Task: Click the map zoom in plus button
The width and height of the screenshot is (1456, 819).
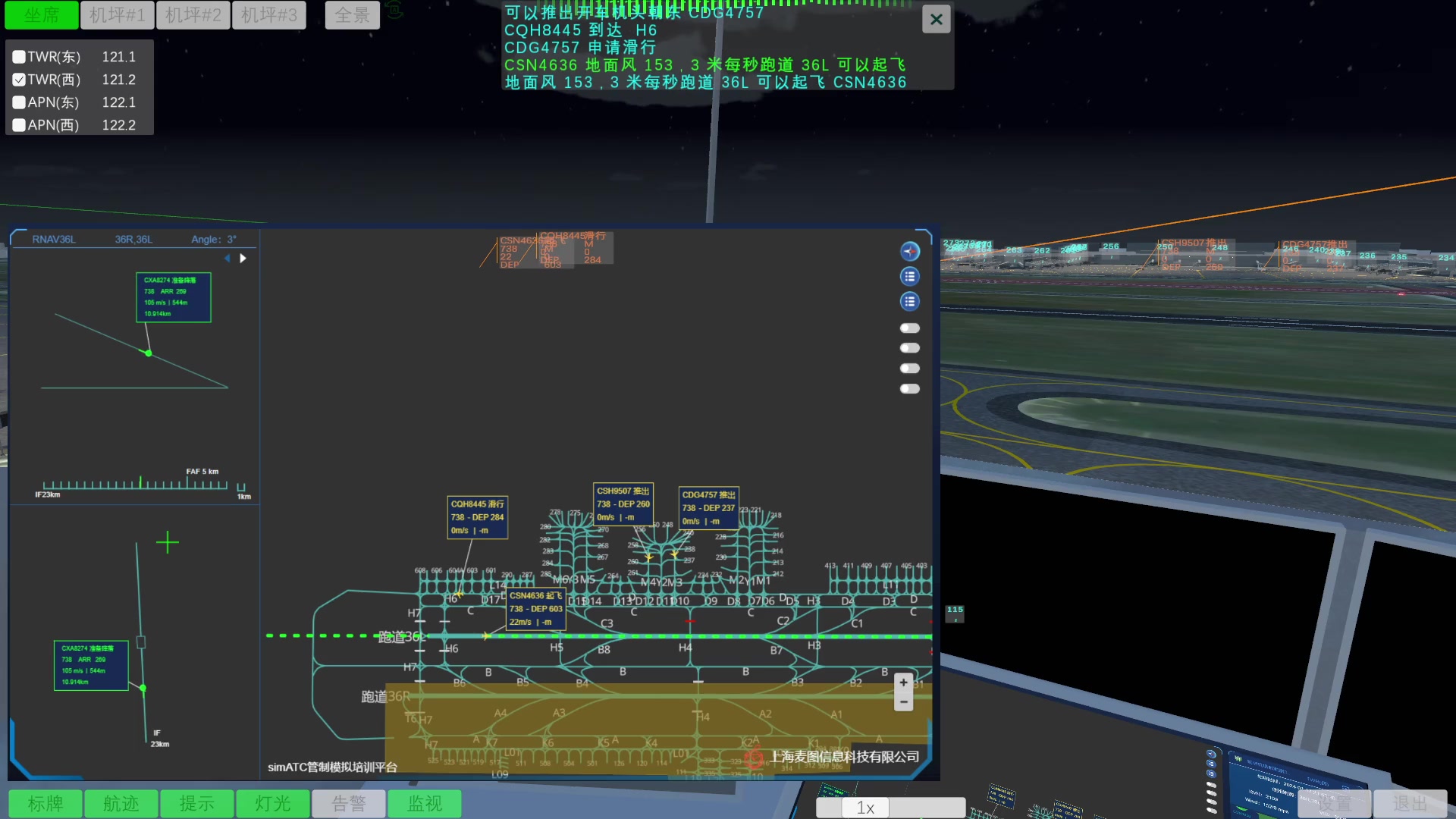Action: 903,682
